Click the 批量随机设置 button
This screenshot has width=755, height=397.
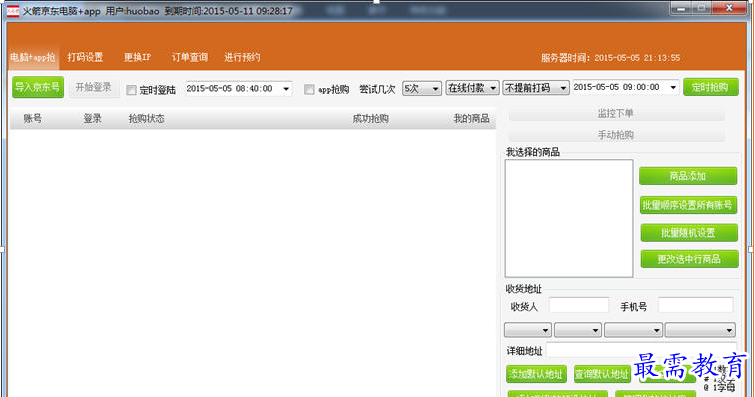coord(689,233)
